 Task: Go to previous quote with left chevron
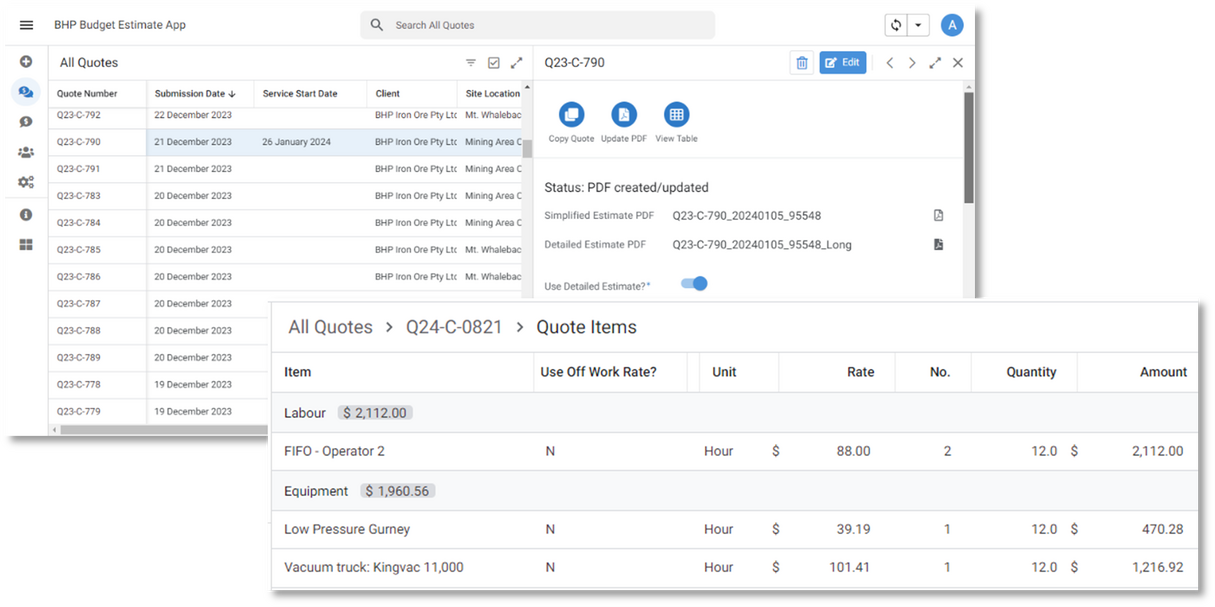889,63
